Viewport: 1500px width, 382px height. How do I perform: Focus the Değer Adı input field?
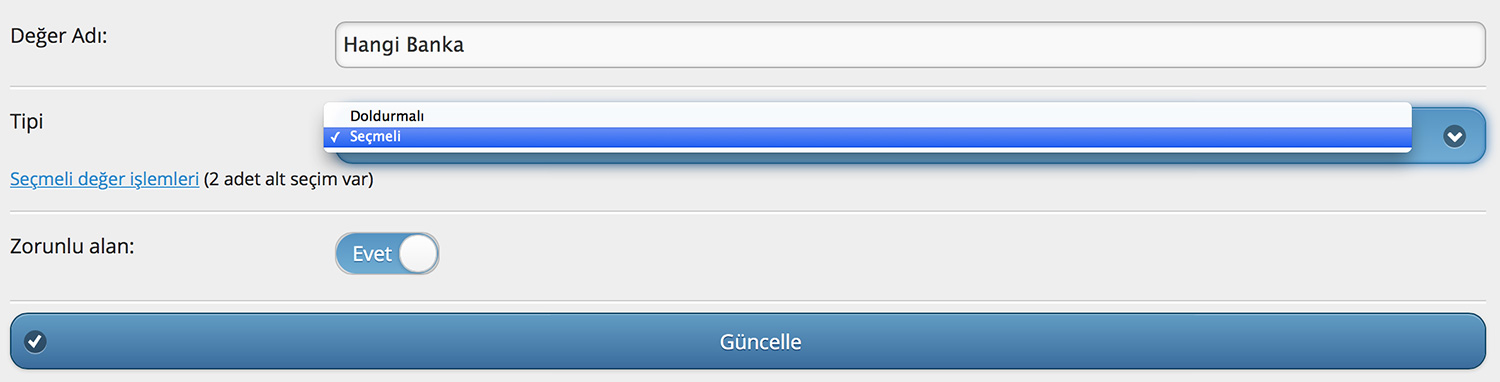tap(910, 45)
